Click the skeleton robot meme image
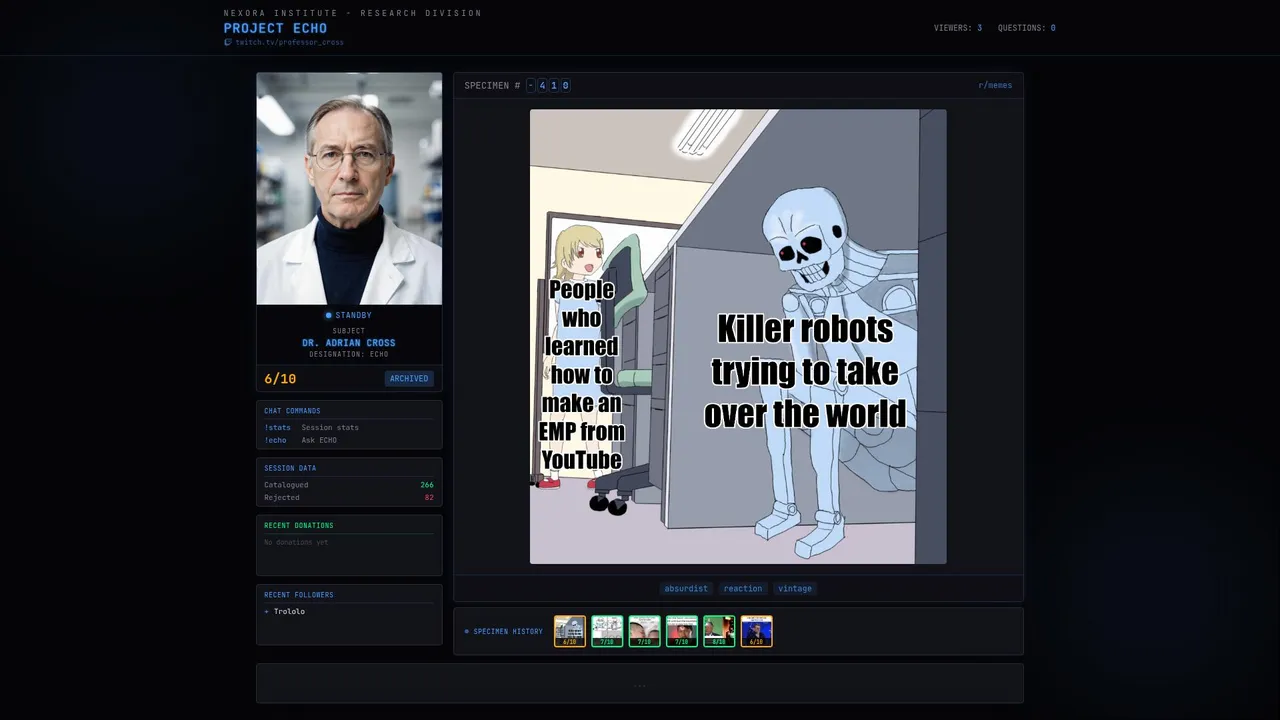Viewport: 1280px width, 720px height. [738, 337]
